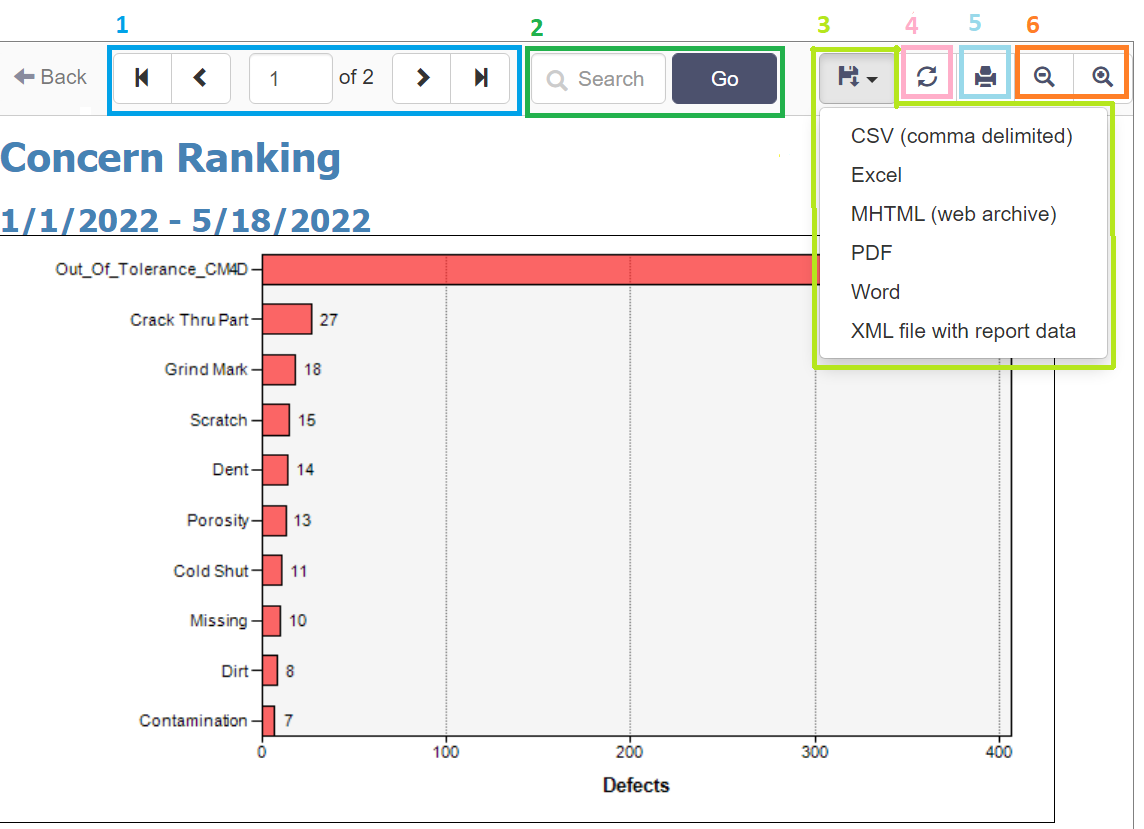1144x829 pixels.
Task: Zoom in on the report
Action: (1102, 78)
